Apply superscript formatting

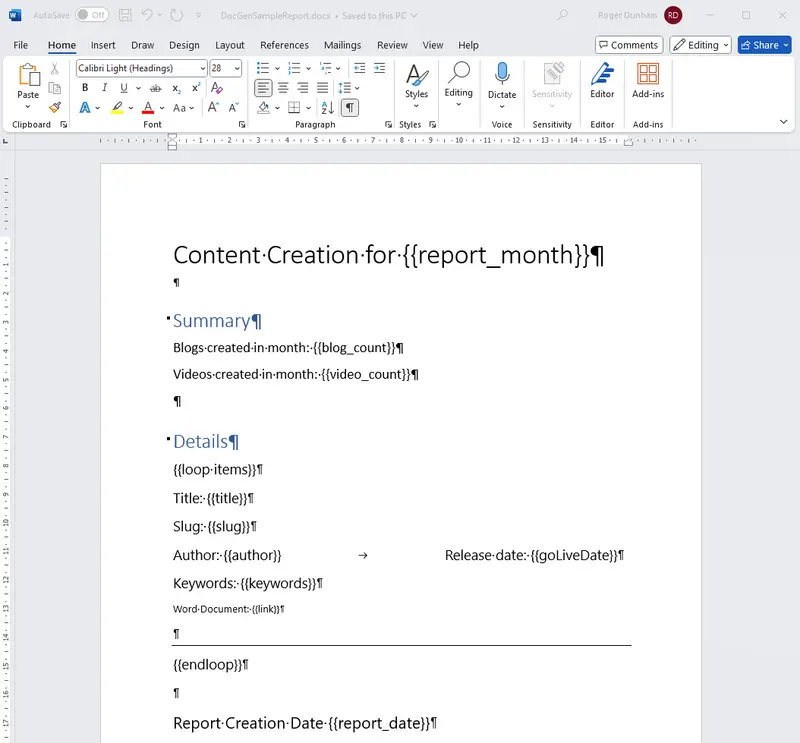pos(195,88)
